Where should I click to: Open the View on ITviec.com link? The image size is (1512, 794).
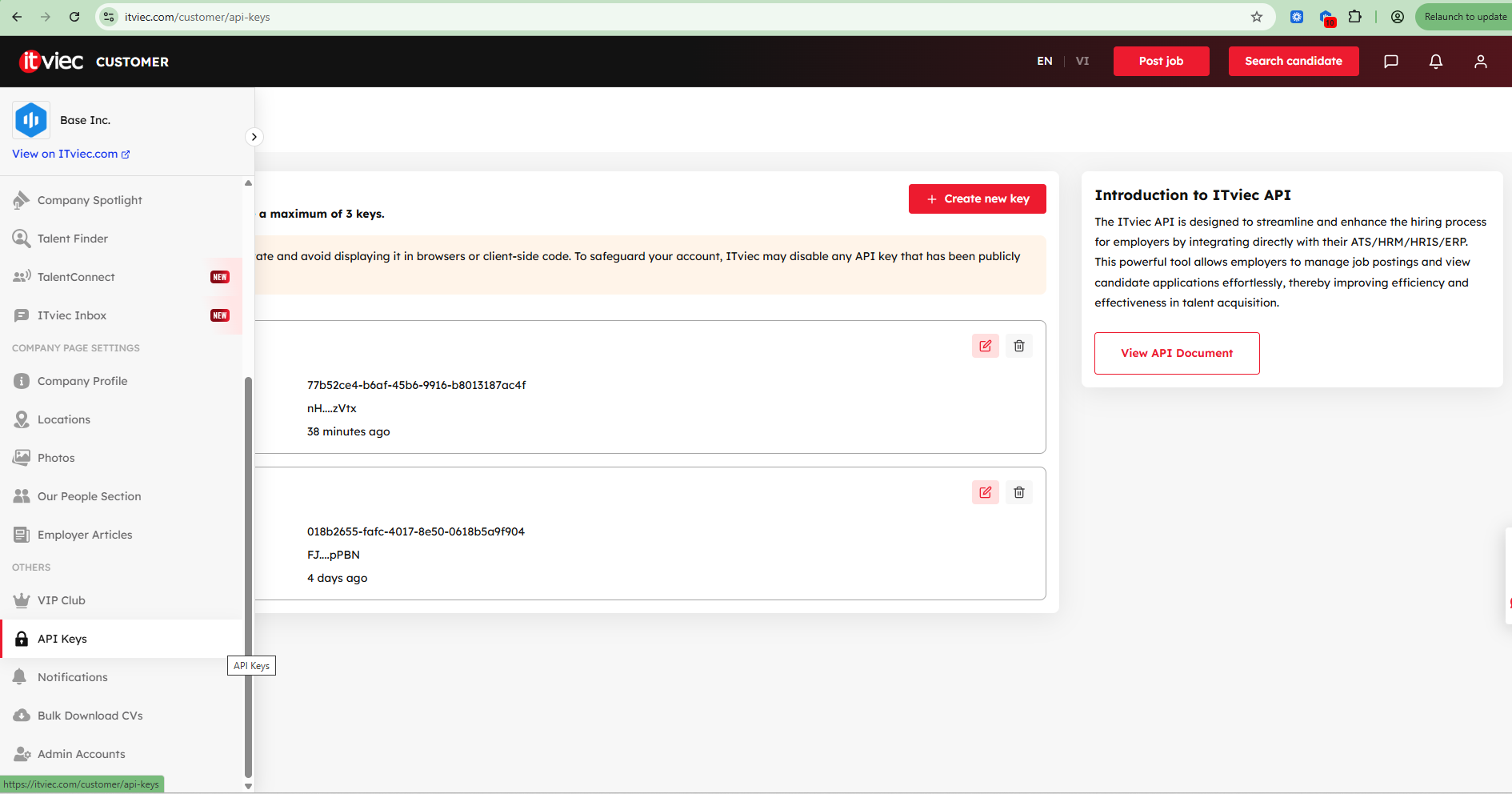(x=71, y=154)
